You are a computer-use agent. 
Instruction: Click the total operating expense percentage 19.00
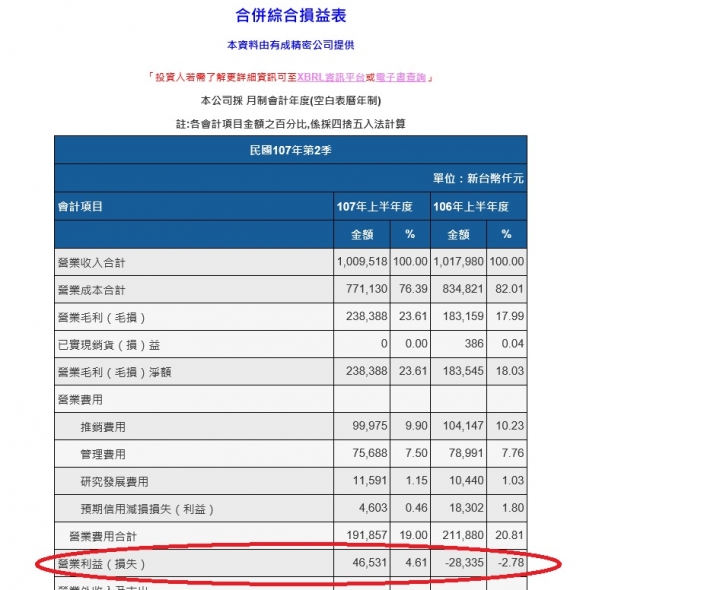click(x=413, y=535)
